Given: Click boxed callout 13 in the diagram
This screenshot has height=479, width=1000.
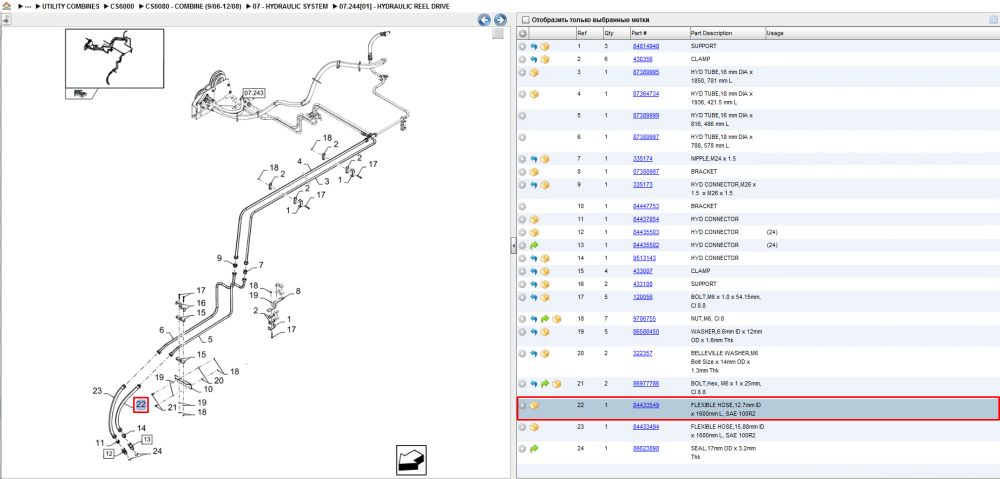Looking at the screenshot, I should 147,439.
